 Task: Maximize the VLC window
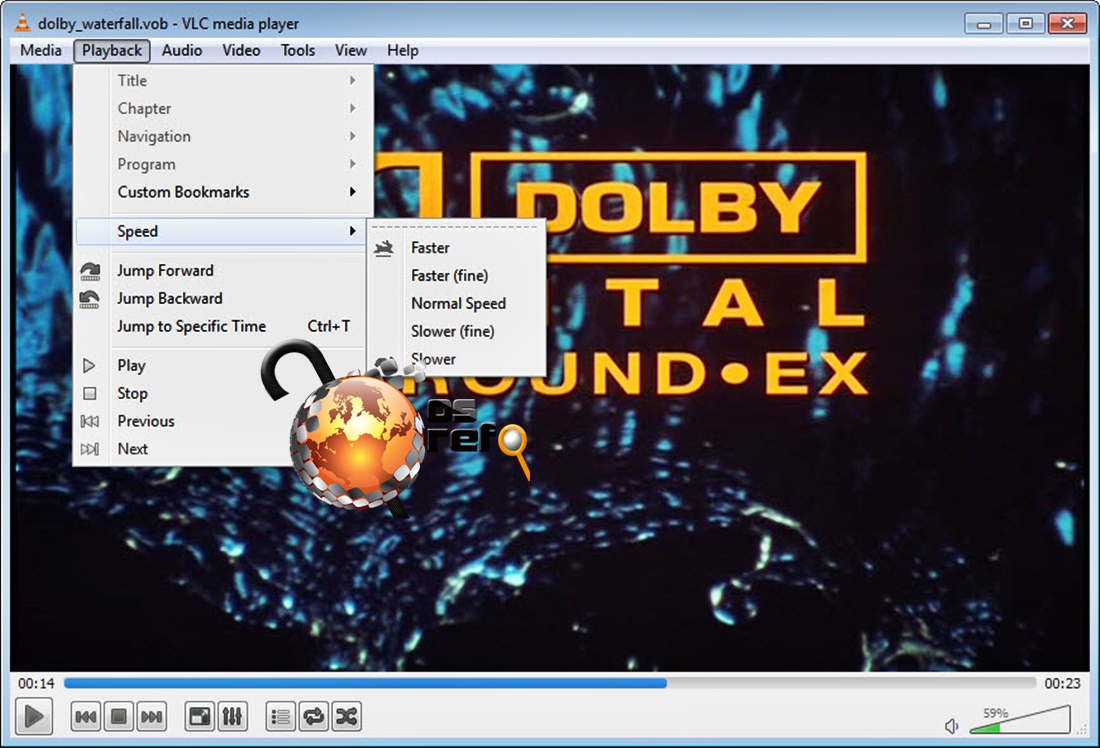[1025, 24]
